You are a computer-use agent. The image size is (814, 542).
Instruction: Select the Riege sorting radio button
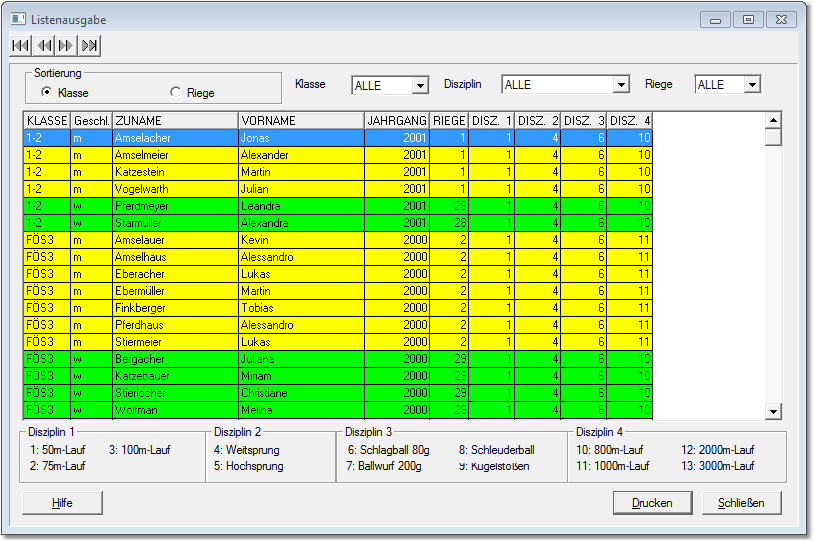[176, 92]
